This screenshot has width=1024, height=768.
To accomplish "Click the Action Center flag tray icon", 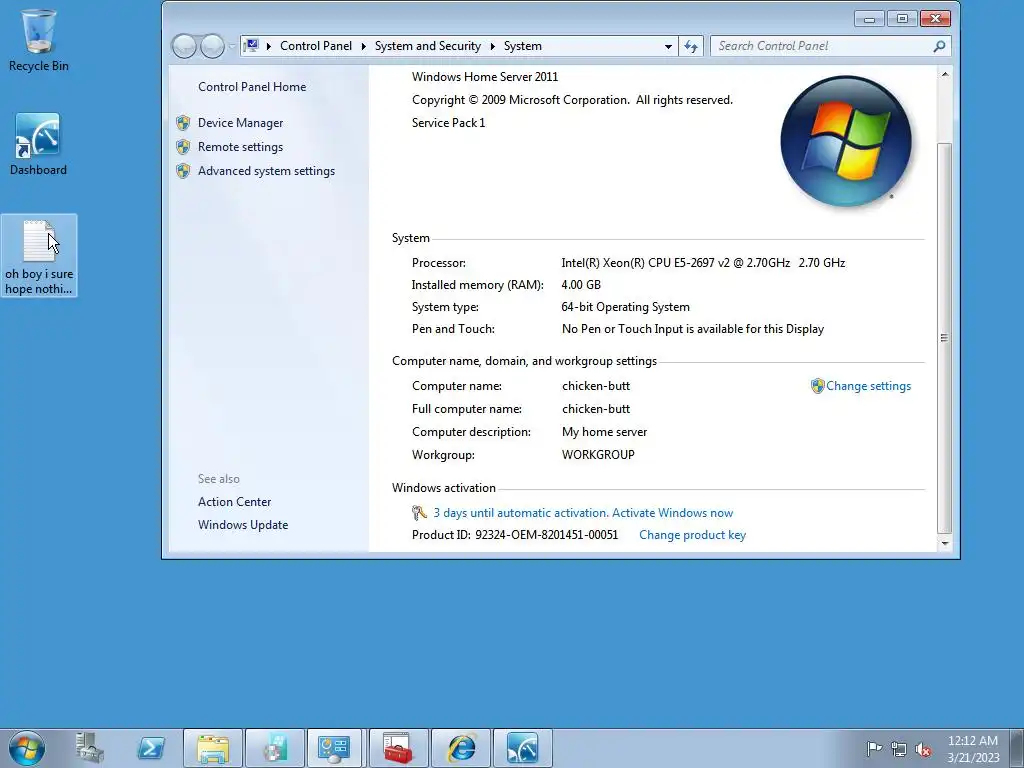I will coord(874,748).
